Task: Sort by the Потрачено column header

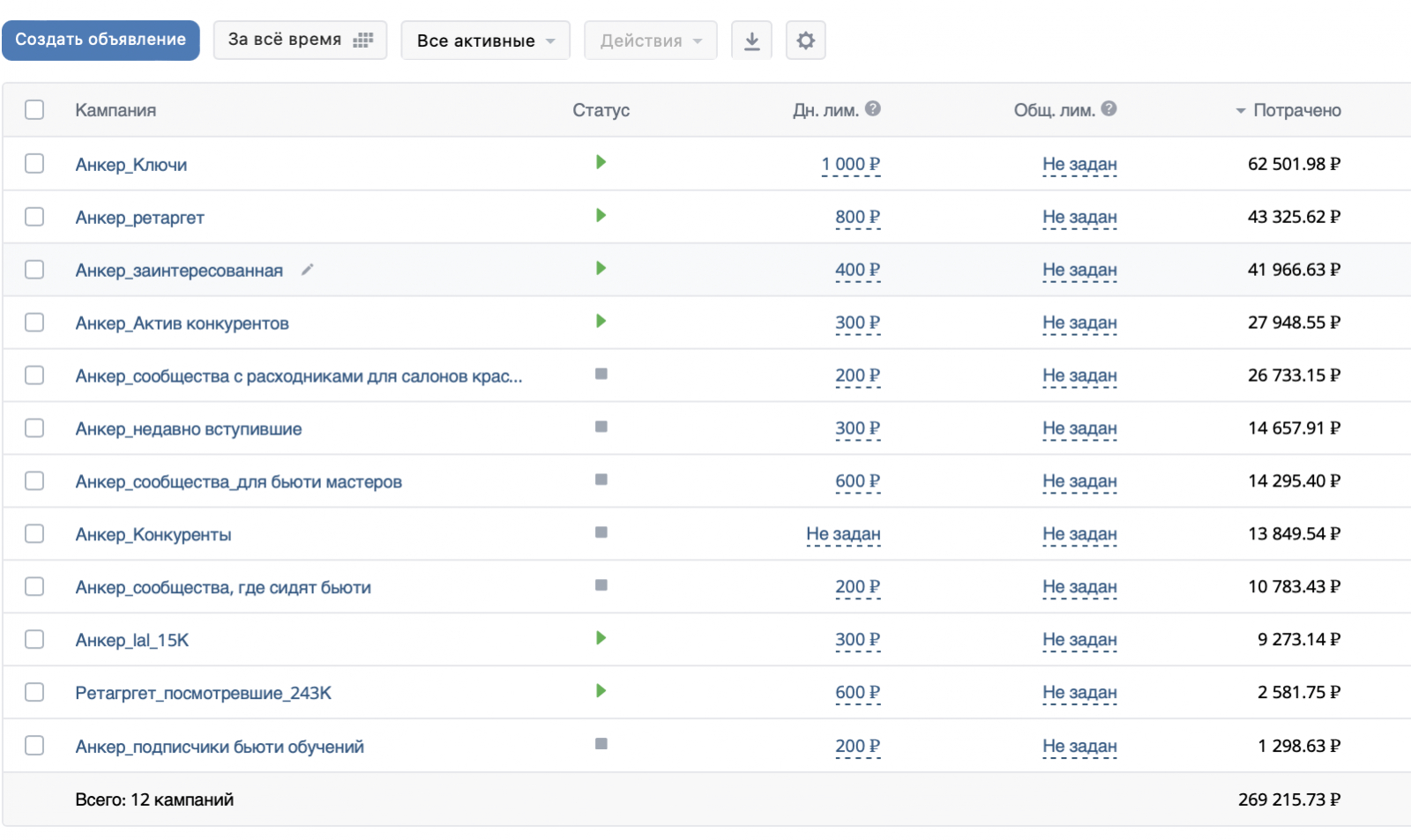Action: click(1295, 110)
